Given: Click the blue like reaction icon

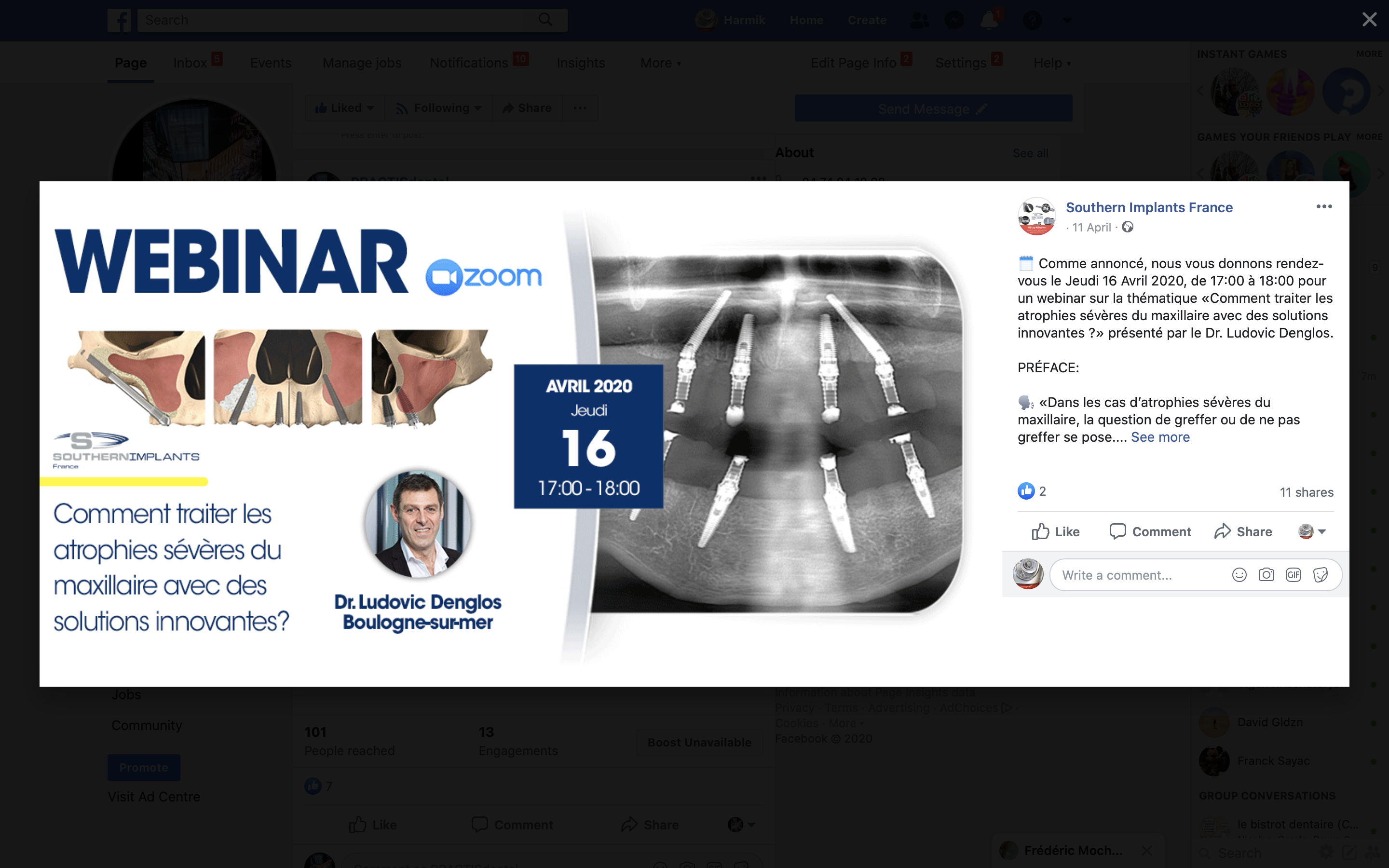Looking at the screenshot, I should (1026, 491).
